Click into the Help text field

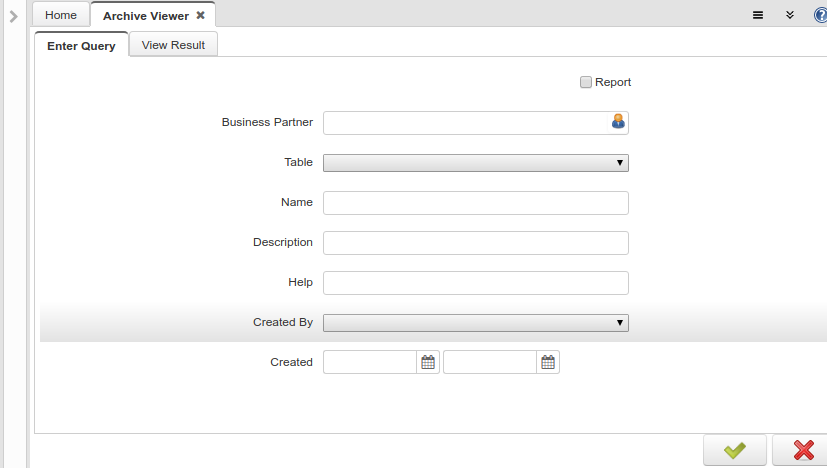coord(476,283)
